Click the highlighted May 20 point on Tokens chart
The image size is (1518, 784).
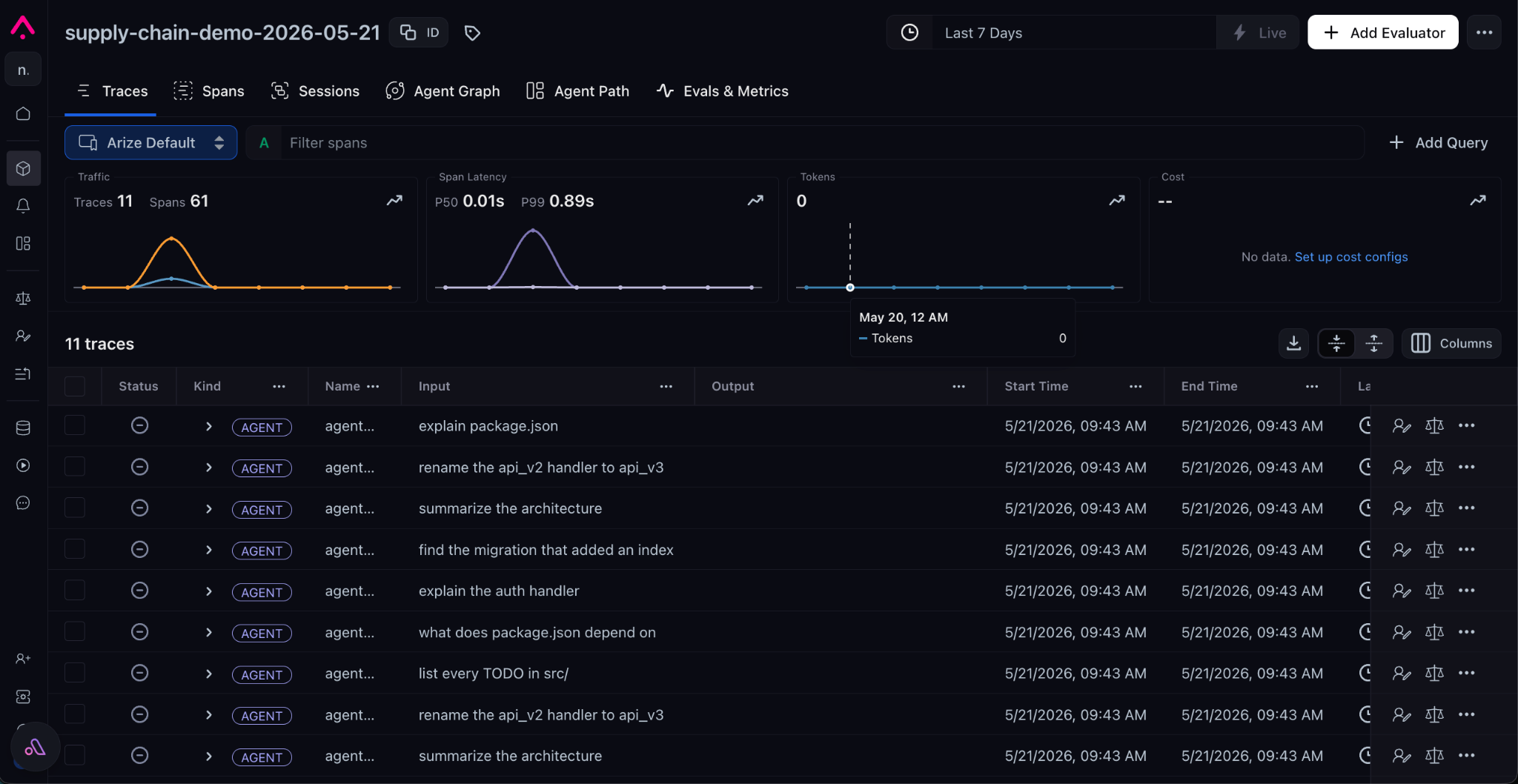click(850, 288)
